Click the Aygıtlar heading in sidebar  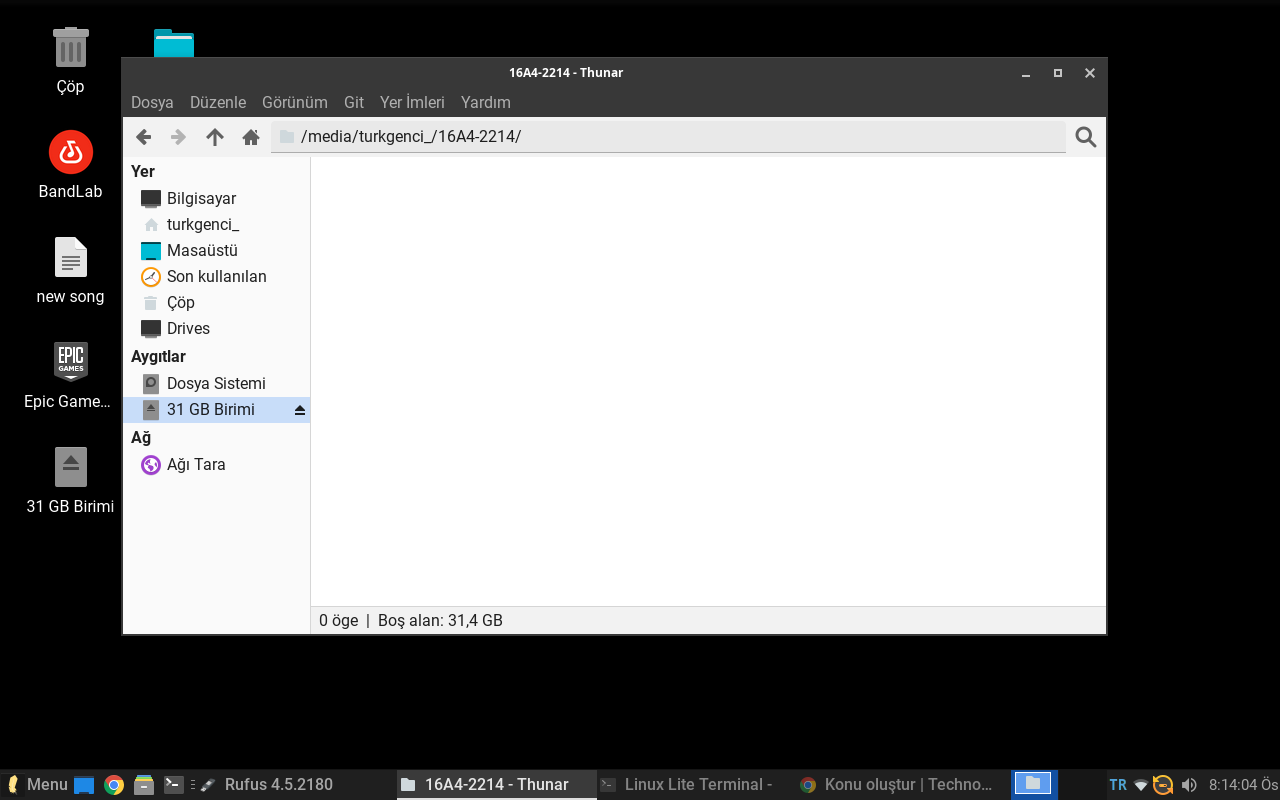pyautogui.click(x=158, y=357)
